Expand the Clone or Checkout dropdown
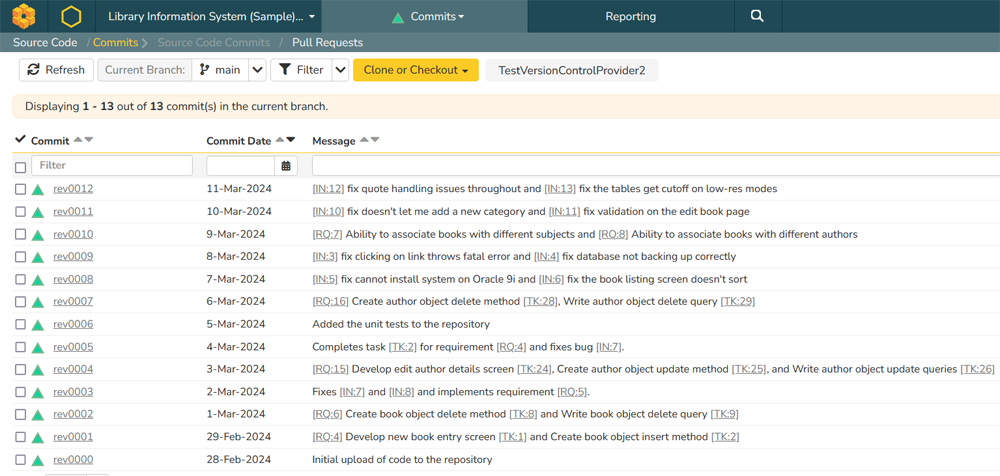The height and width of the screenshot is (476, 1000). [415, 70]
